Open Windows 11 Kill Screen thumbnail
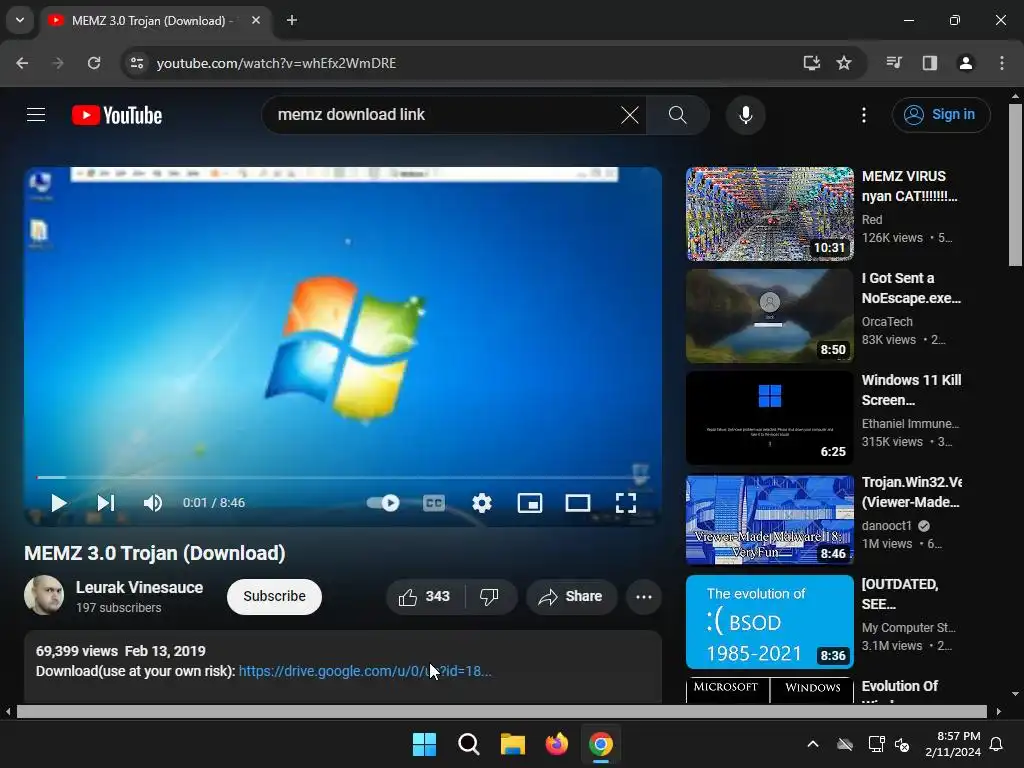Viewport: 1024px width, 768px height. point(769,418)
